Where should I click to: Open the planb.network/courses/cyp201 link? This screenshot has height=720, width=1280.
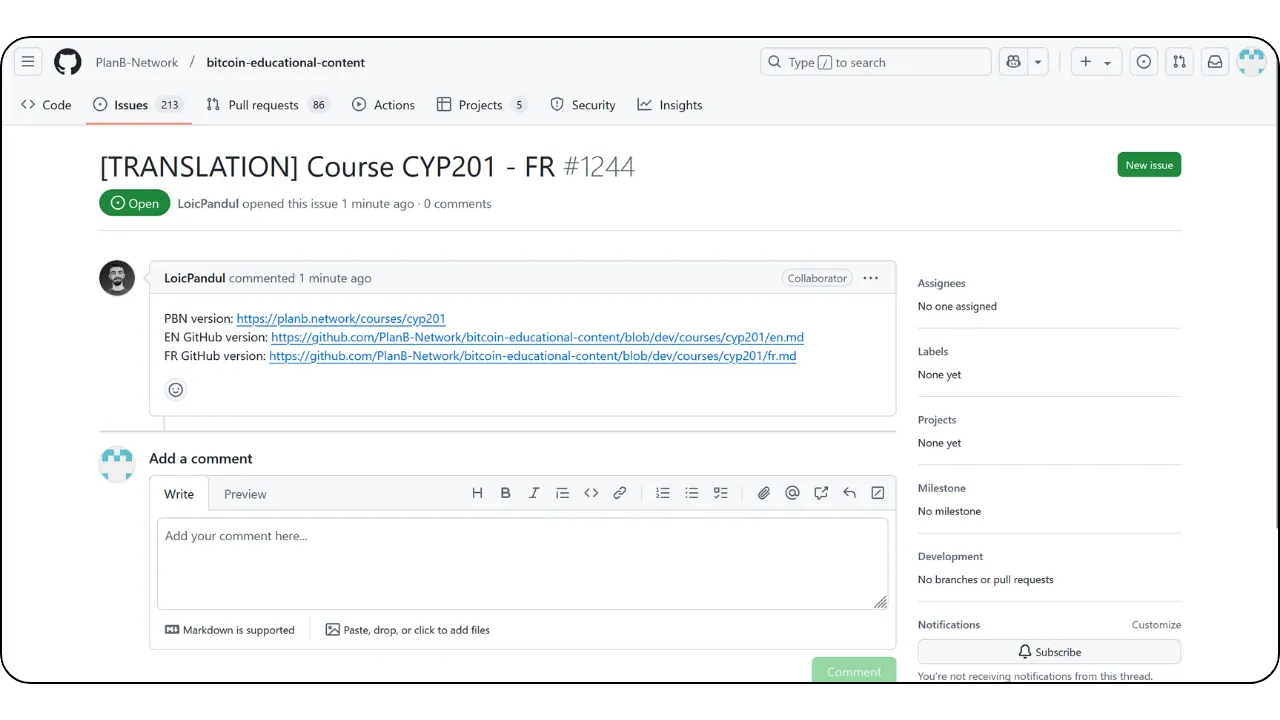point(341,319)
